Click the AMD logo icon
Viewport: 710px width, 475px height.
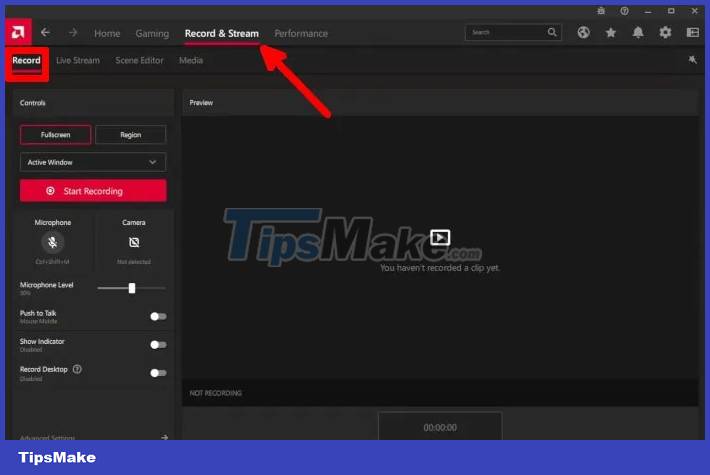(18, 32)
